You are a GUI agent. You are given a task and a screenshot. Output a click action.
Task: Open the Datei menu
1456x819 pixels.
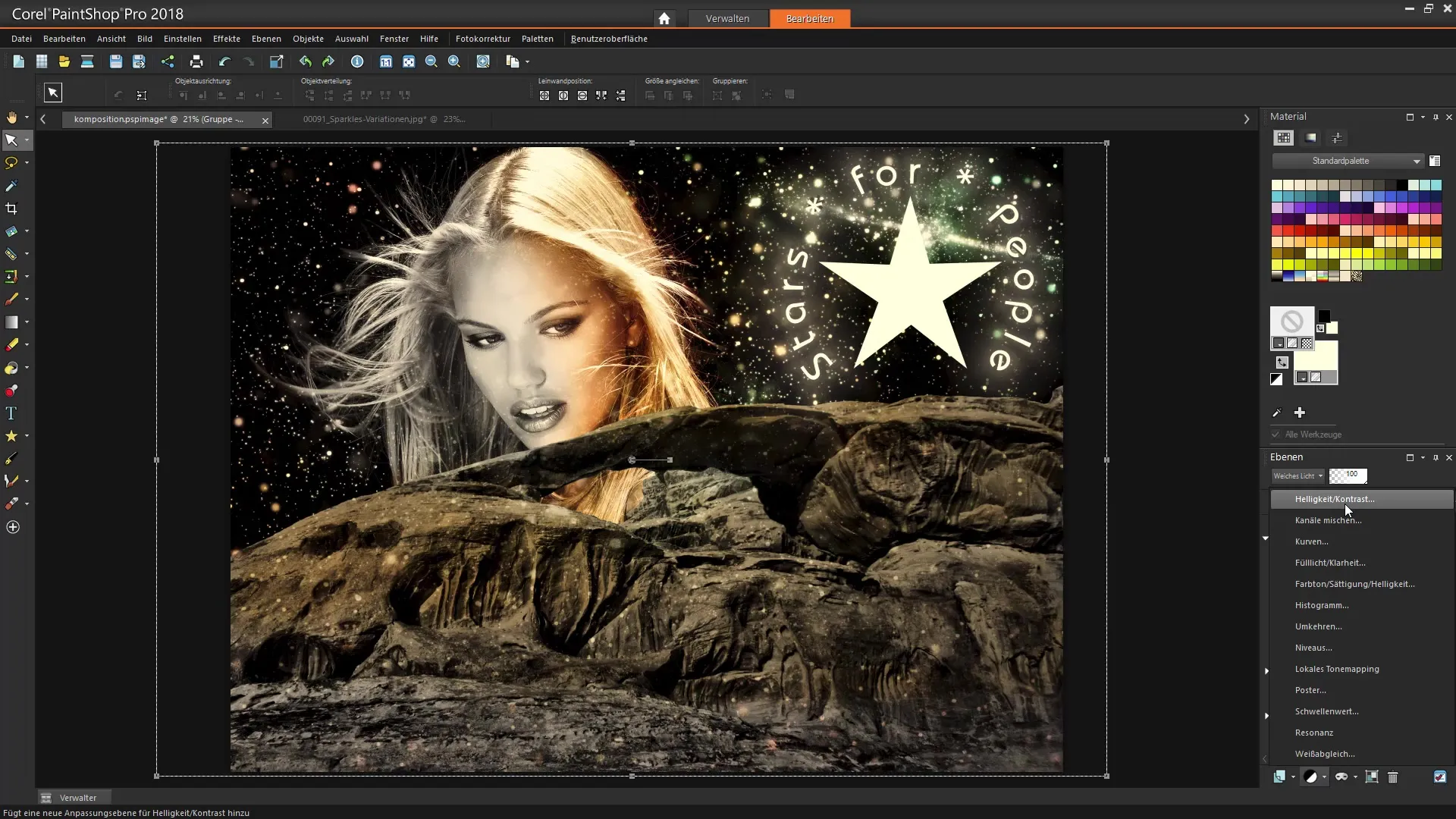(x=21, y=39)
